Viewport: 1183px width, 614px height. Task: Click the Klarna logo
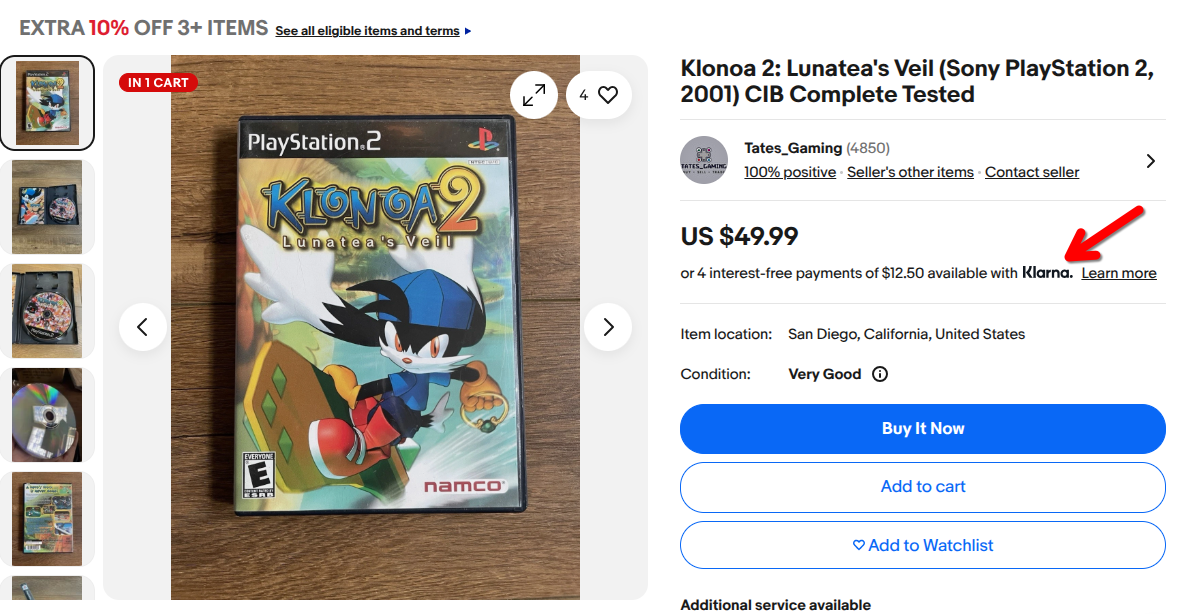pyautogui.click(x=1047, y=273)
